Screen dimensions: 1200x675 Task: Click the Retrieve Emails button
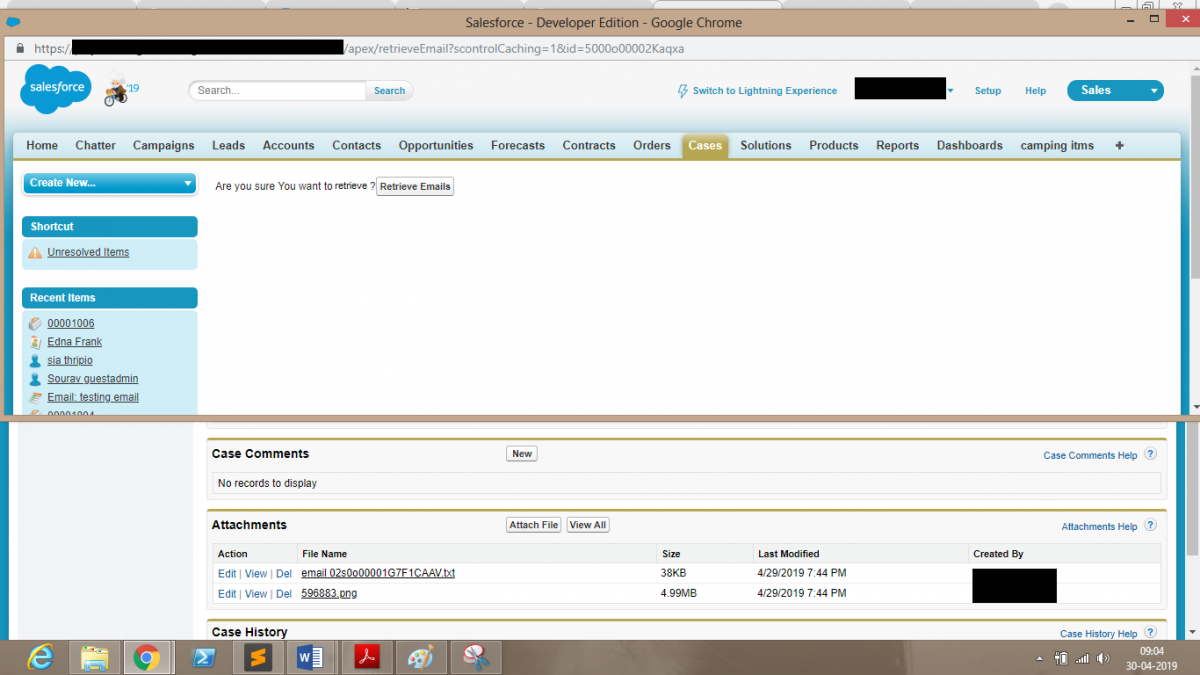tap(414, 186)
